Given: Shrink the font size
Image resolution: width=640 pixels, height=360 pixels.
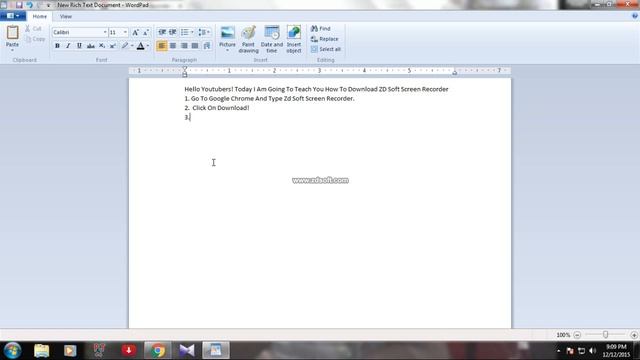Looking at the screenshot, I should 146,32.
